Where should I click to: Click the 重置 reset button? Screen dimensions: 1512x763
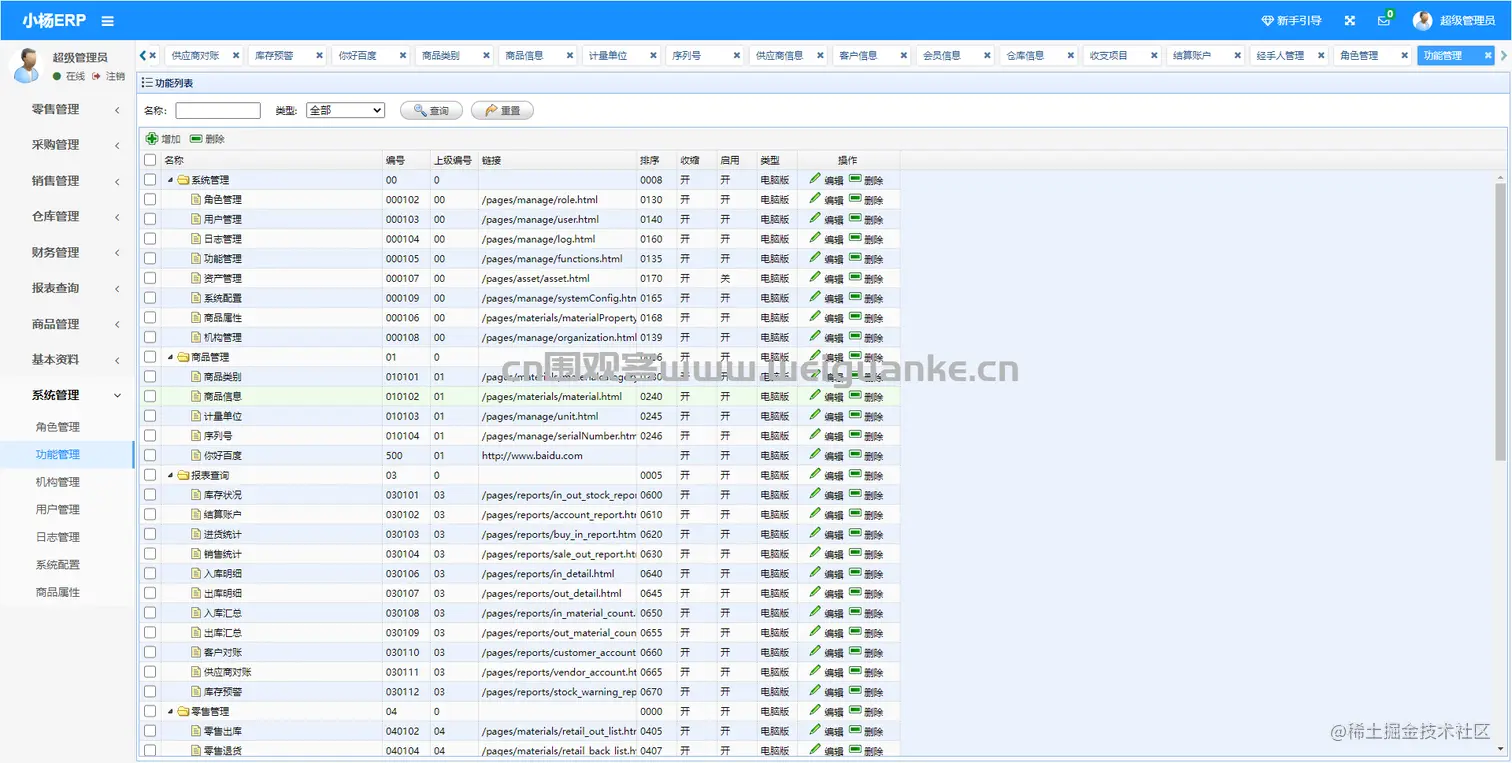coord(502,110)
